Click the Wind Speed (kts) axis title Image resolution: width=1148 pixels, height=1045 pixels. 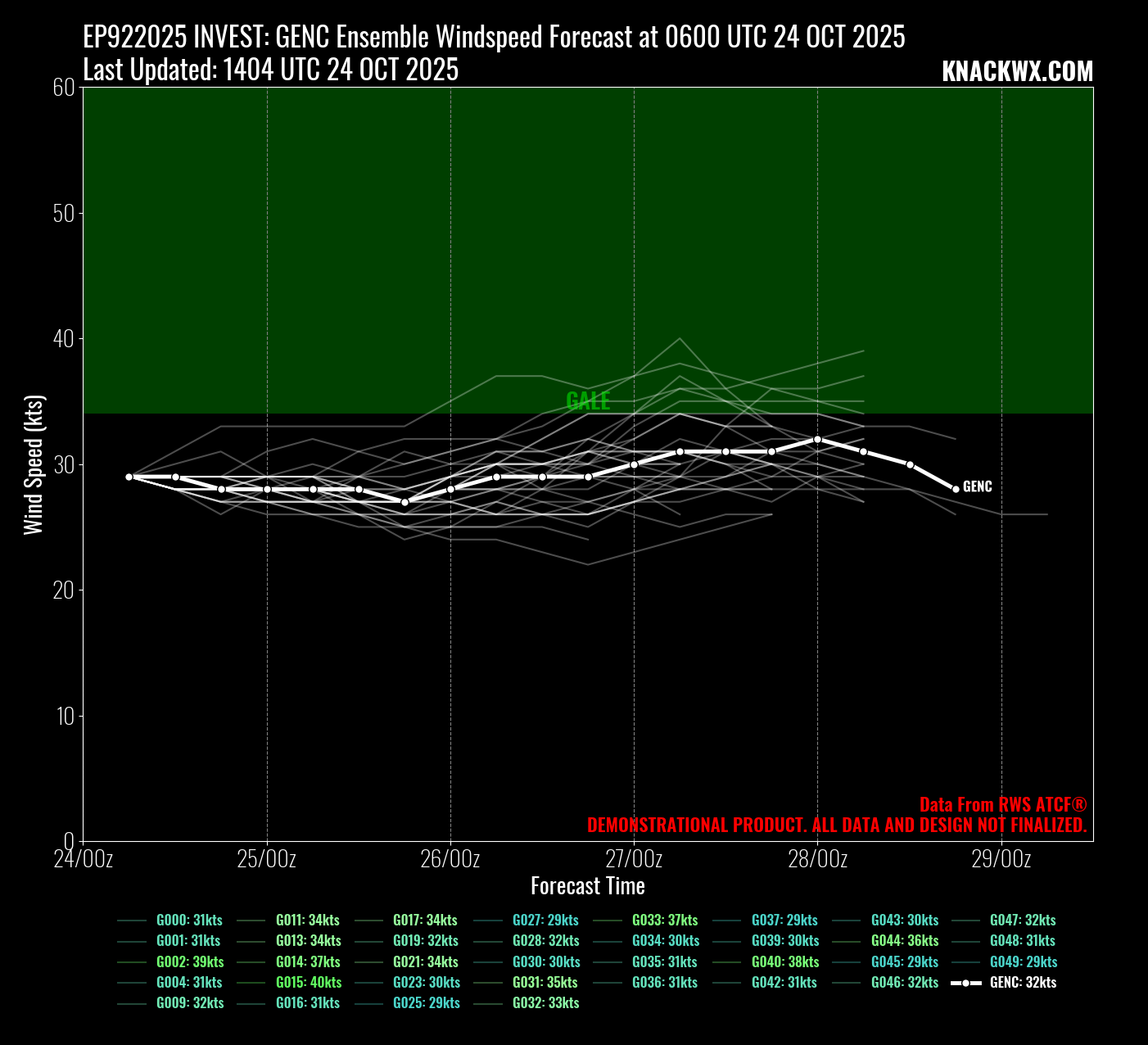(33, 464)
